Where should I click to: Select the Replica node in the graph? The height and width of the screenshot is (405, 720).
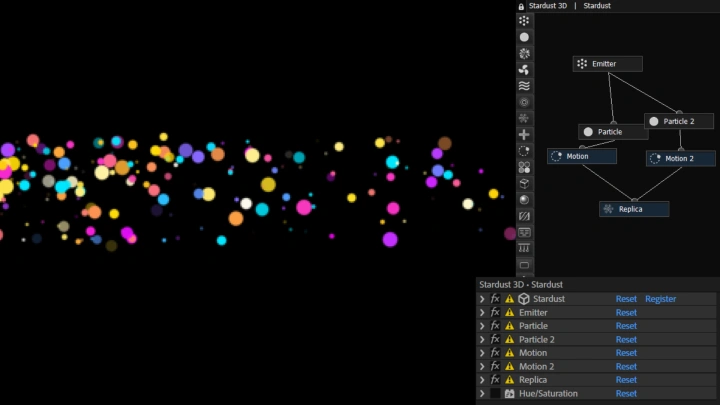[634, 209]
